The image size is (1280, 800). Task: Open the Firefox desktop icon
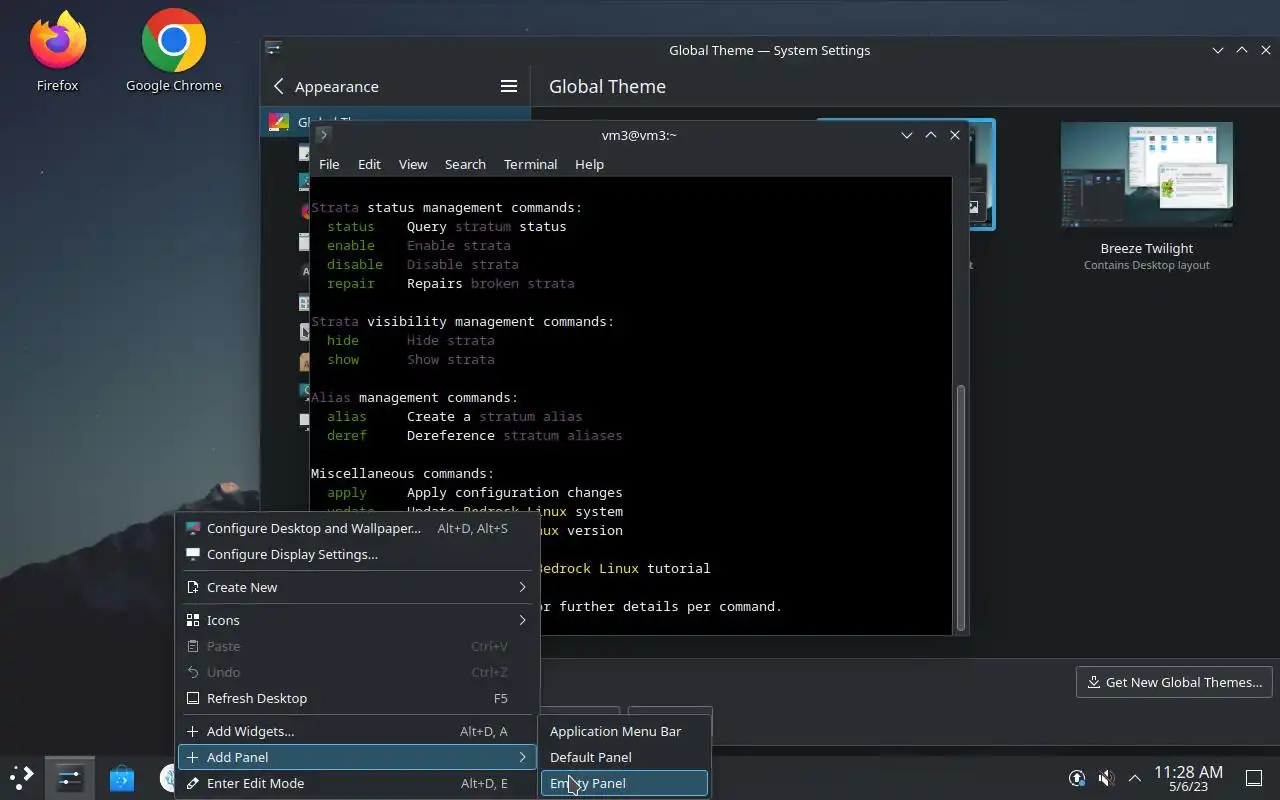point(57,52)
